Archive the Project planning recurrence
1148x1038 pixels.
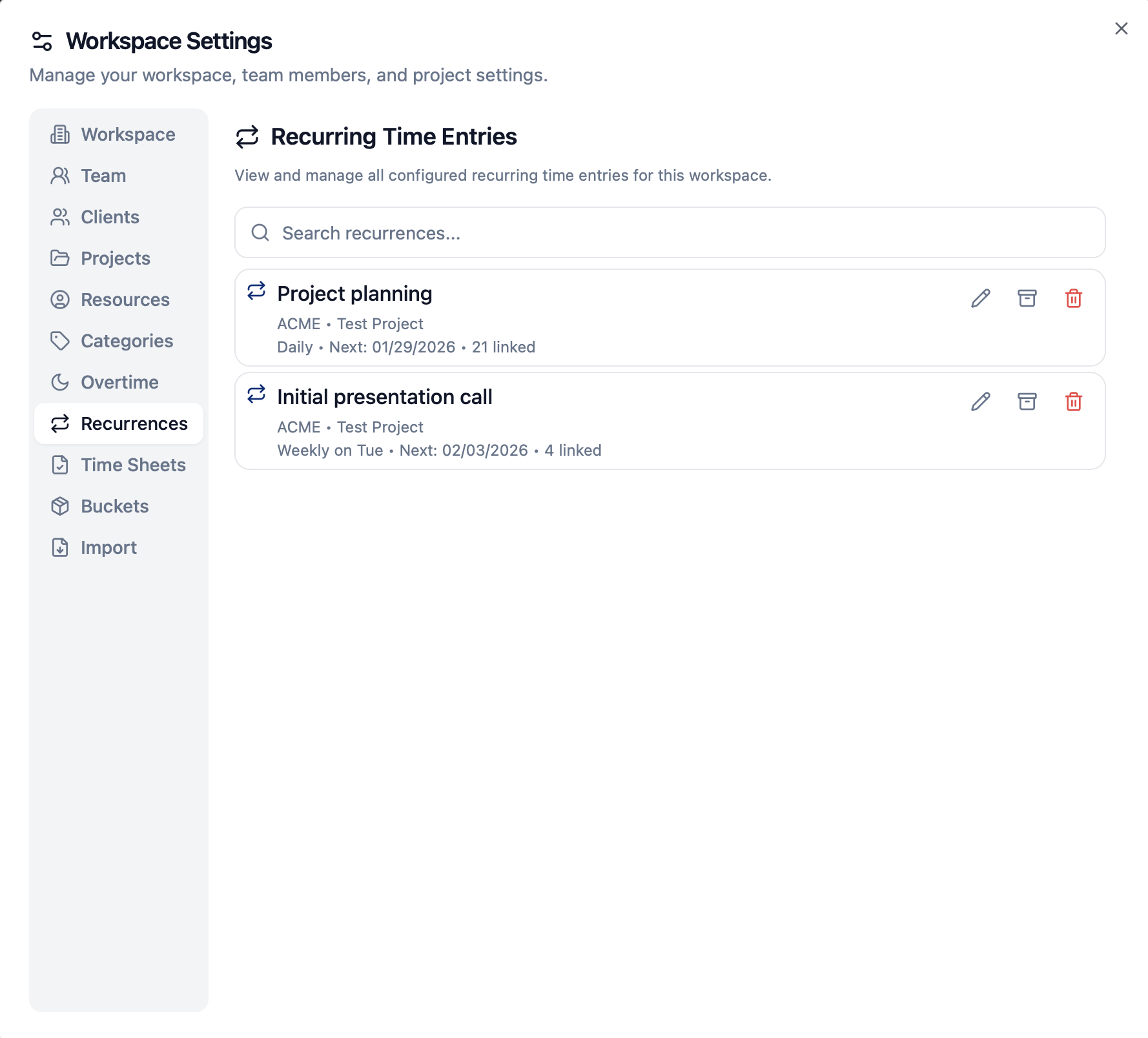tap(1027, 298)
